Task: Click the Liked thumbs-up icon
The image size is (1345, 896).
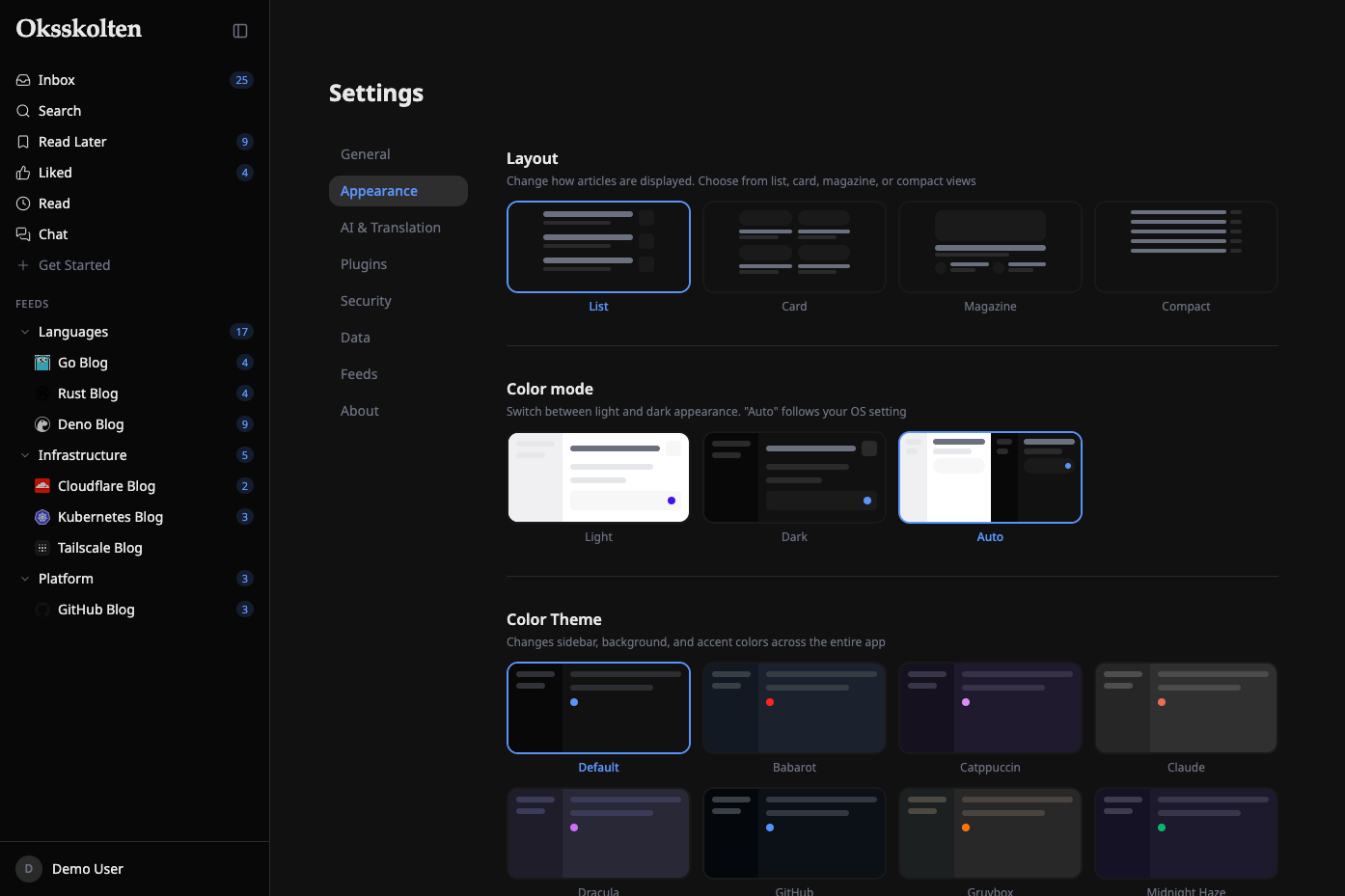Action: (23, 173)
